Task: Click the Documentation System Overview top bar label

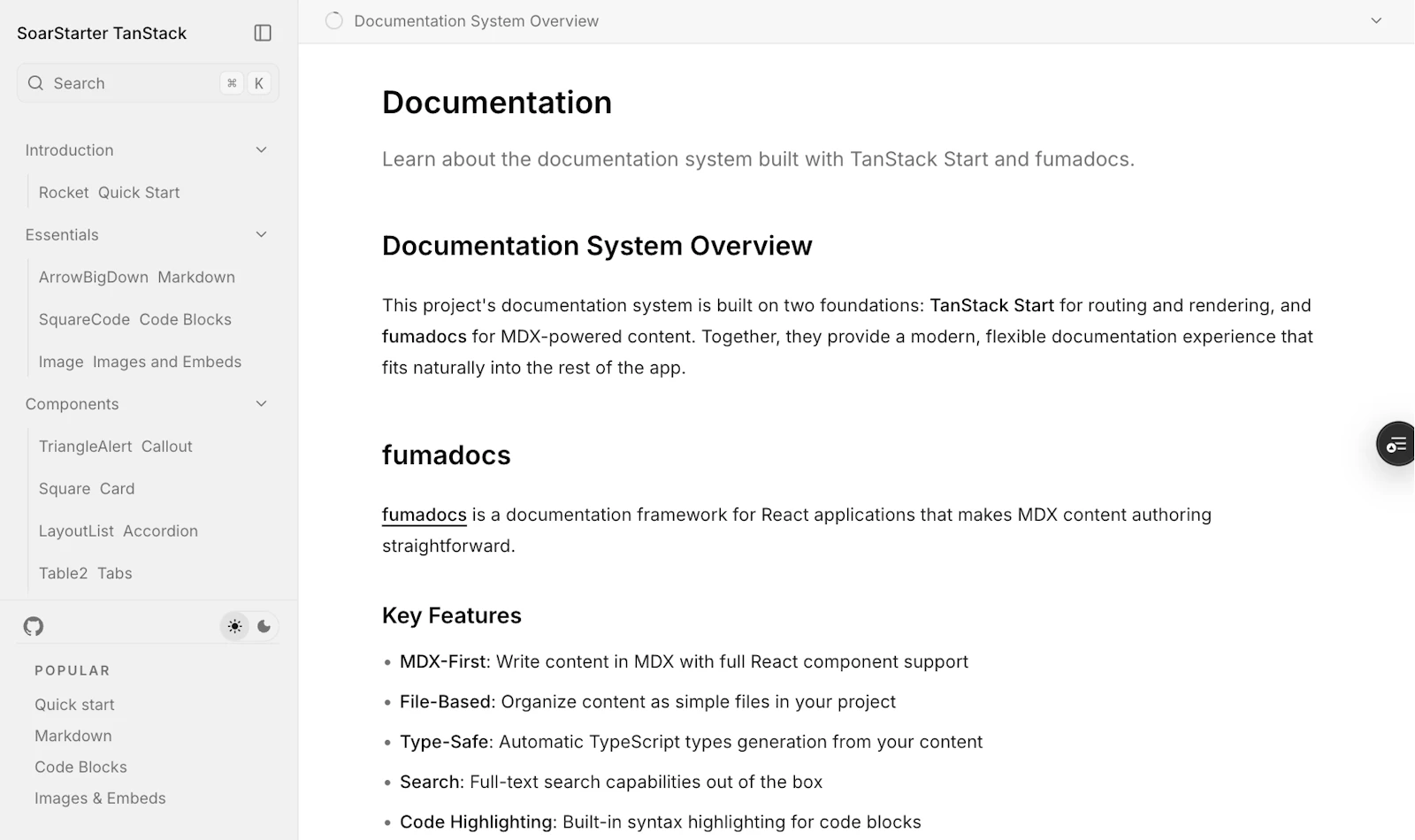Action: (476, 21)
